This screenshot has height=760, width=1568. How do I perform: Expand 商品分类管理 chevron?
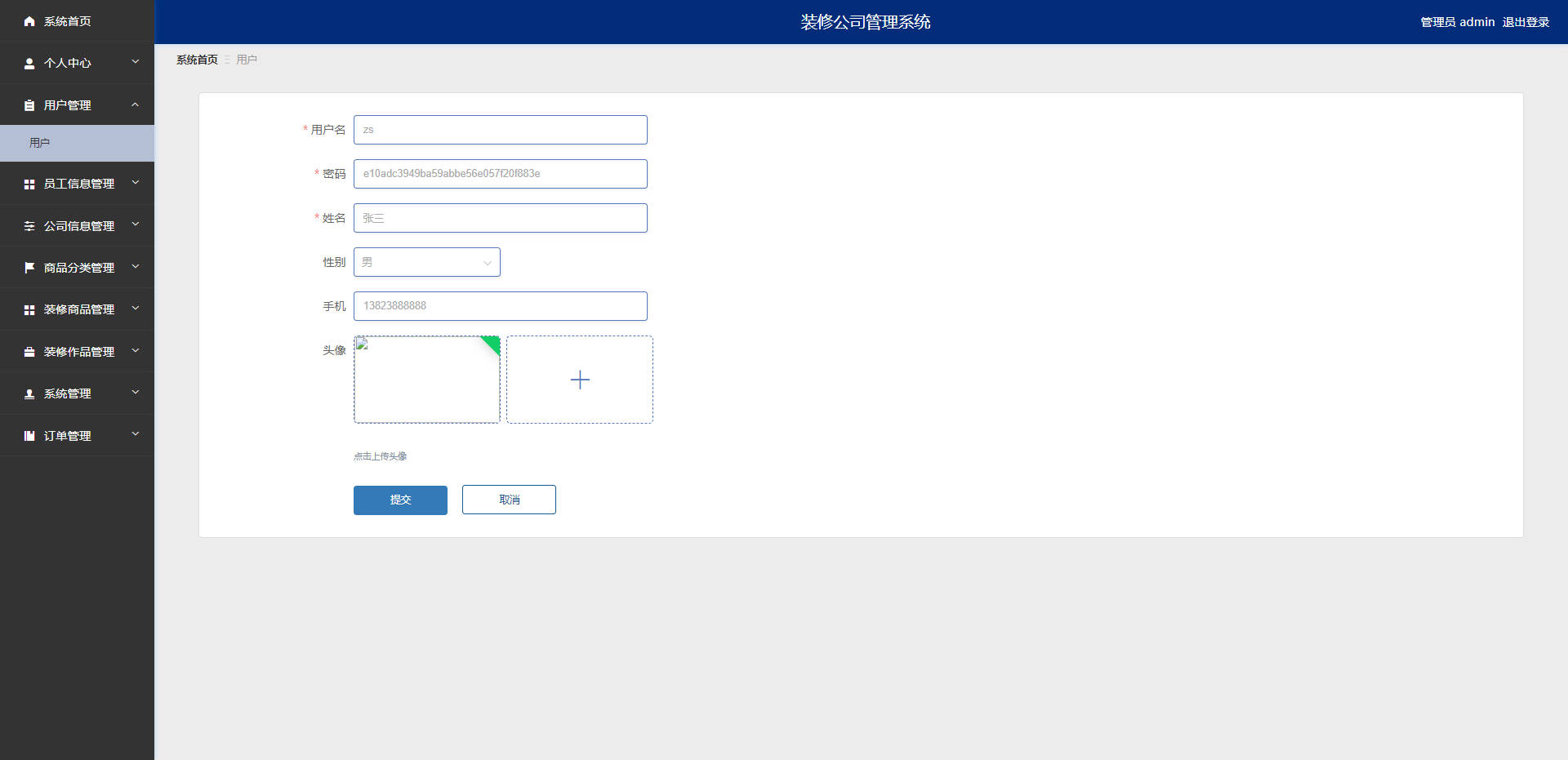click(x=136, y=267)
